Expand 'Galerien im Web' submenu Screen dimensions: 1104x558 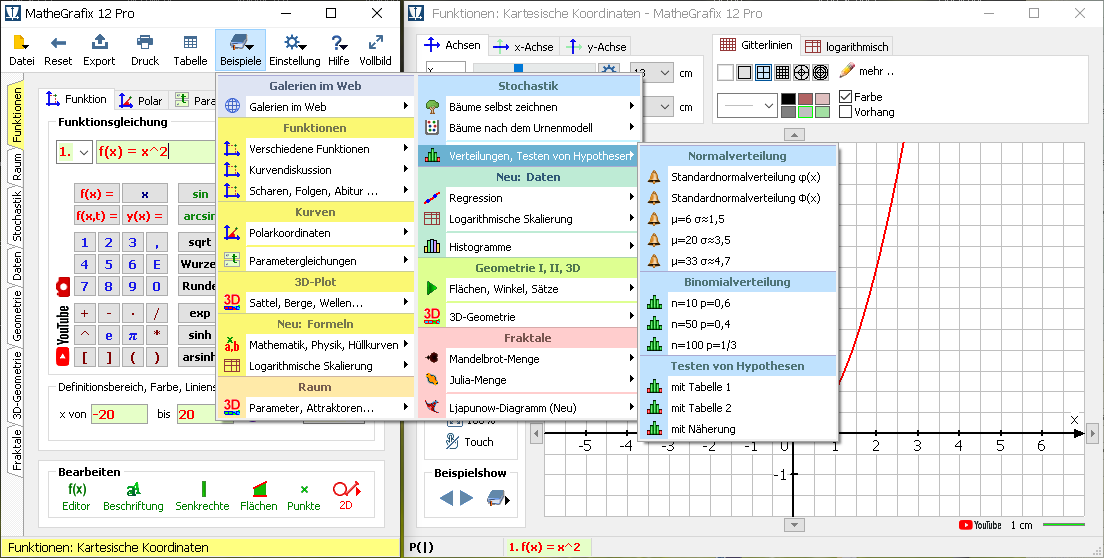pyautogui.click(x=315, y=107)
